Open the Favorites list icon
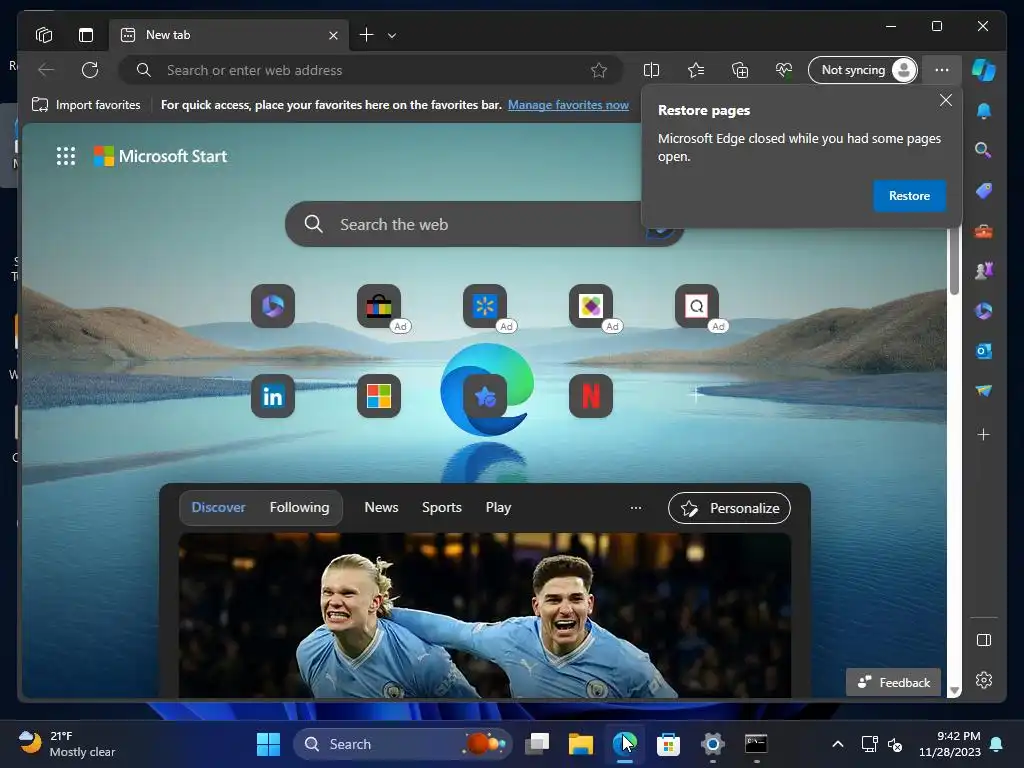The height and width of the screenshot is (768, 1024). click(696, 70)
